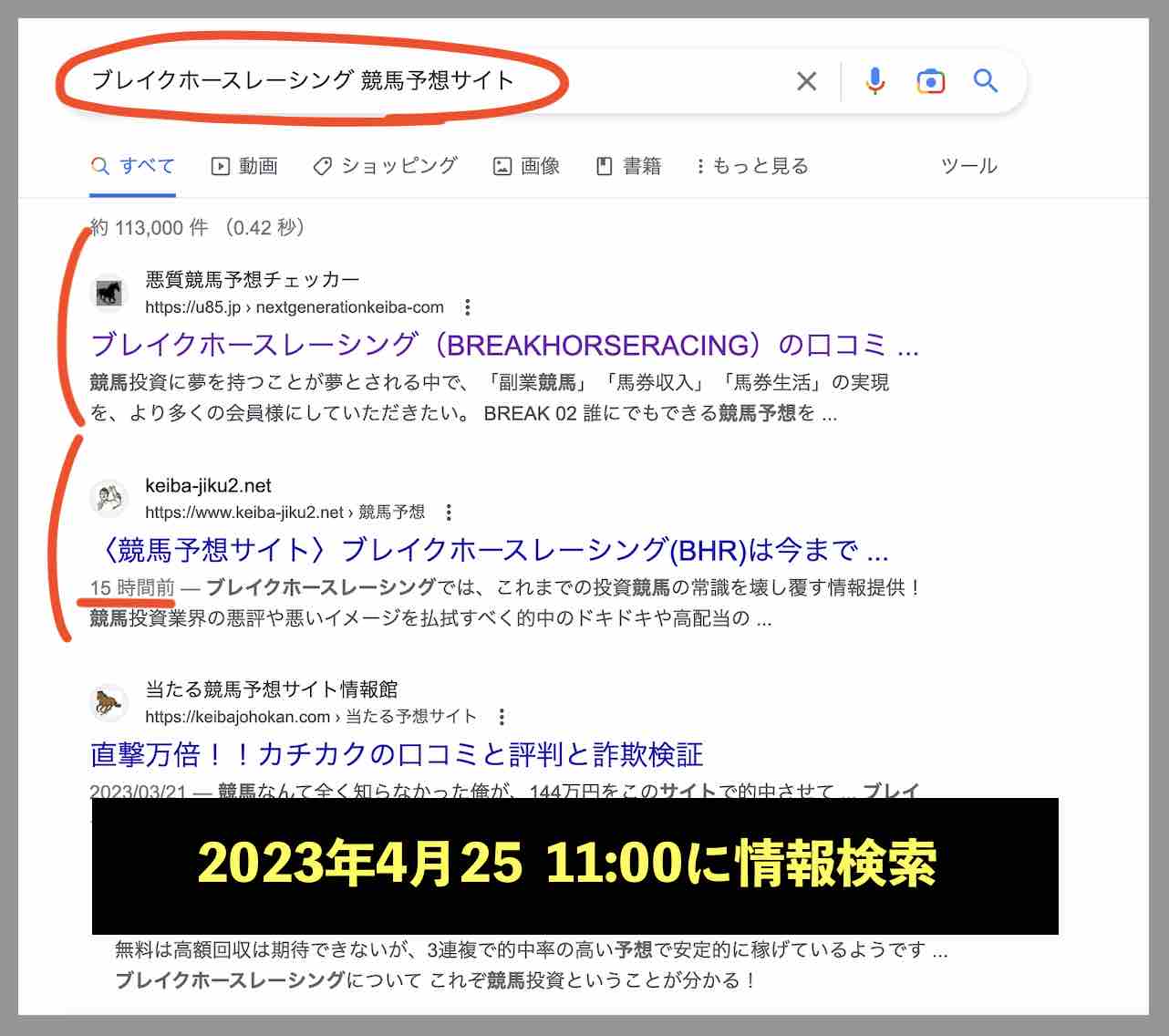Screen dimensions: 1169x1036
Task: Click the 動画 tab's video icon
Action: [x=220, y=166]
